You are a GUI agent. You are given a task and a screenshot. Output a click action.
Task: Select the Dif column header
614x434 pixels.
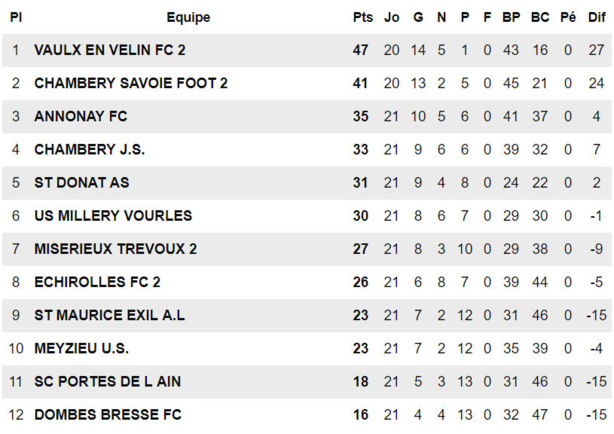click(596, 17)
